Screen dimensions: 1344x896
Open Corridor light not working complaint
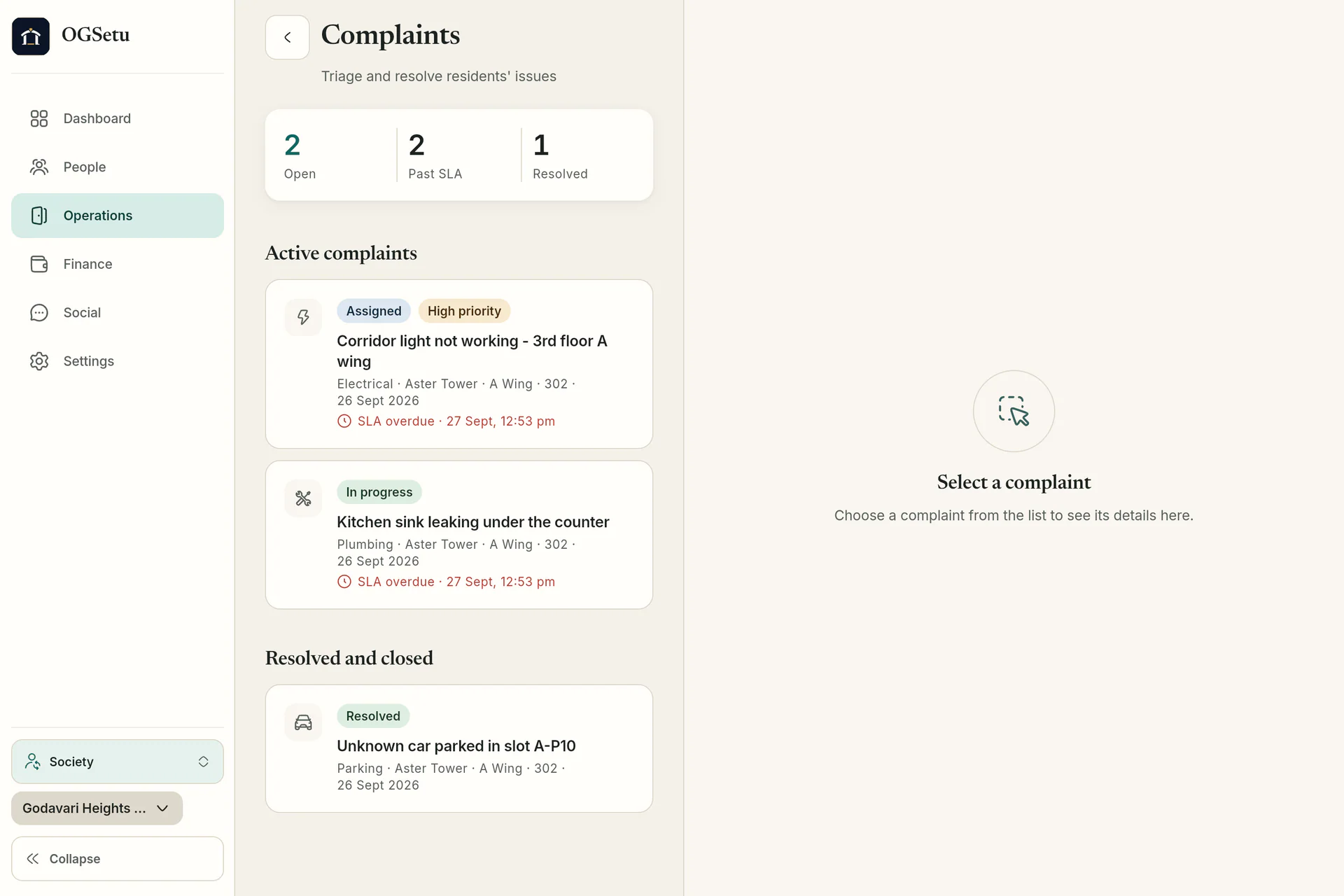459,364
